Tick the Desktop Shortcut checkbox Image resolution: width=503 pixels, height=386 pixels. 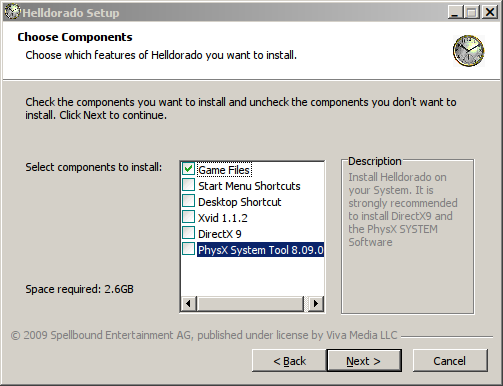188,201
